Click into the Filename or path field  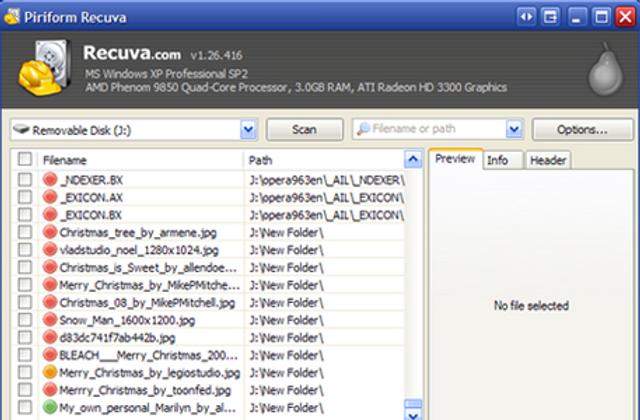pyautogui.click(x=438, y=129)
